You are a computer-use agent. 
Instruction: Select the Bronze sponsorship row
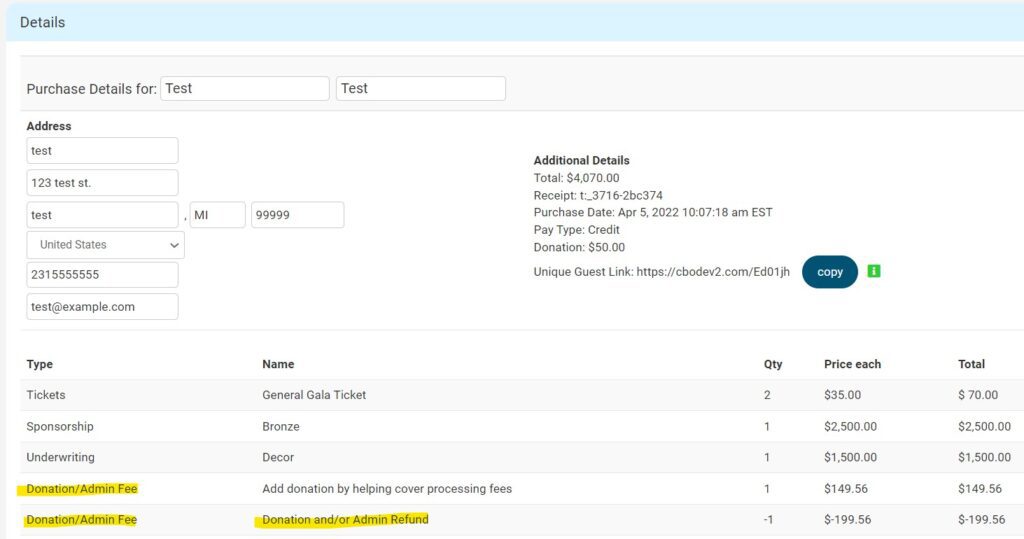click(280, 426)
